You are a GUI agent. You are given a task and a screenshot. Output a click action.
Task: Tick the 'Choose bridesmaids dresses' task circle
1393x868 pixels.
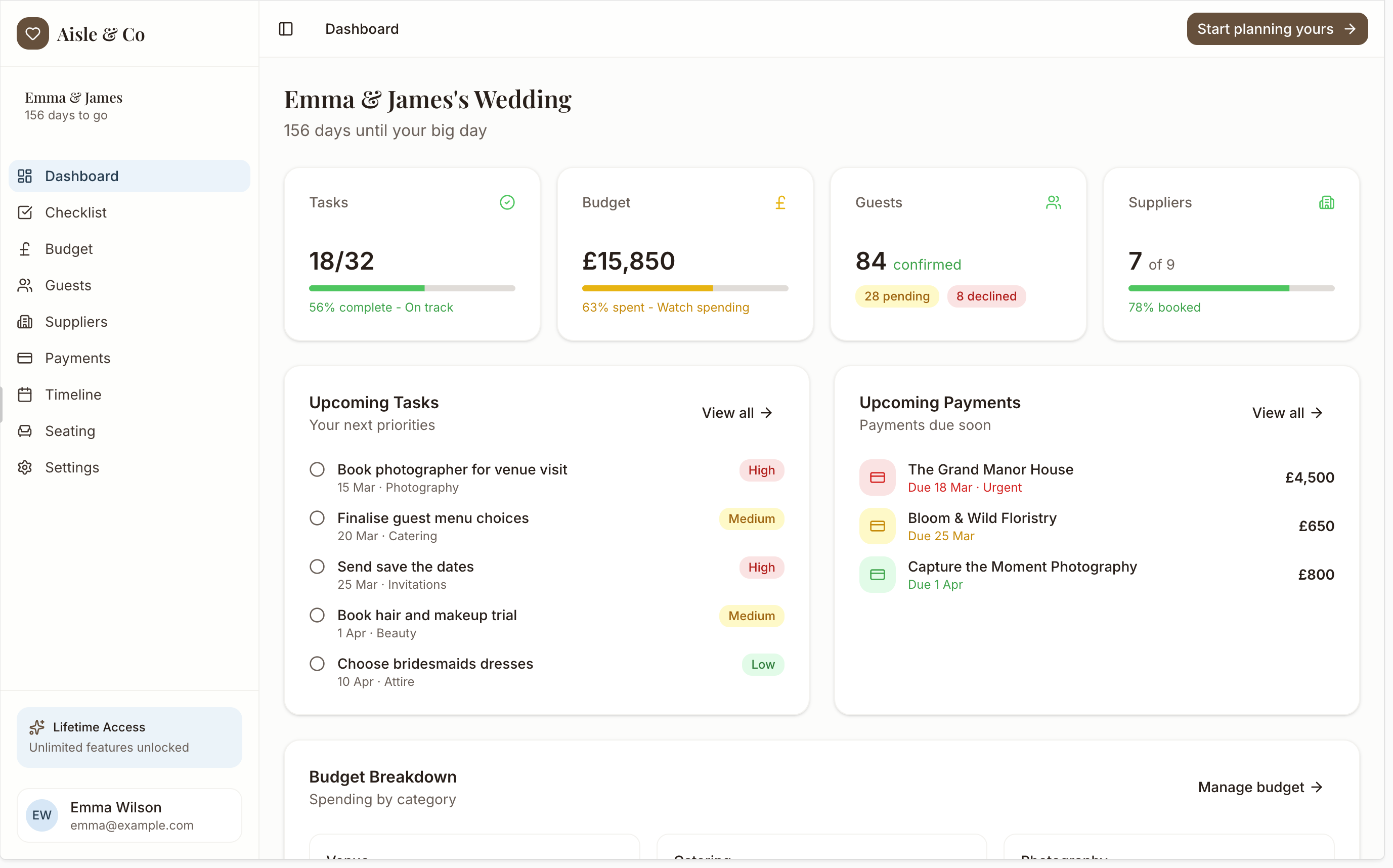317,664
